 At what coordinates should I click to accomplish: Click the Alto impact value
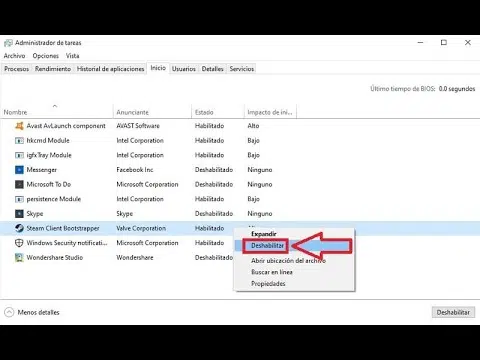(x=253, y=126)
